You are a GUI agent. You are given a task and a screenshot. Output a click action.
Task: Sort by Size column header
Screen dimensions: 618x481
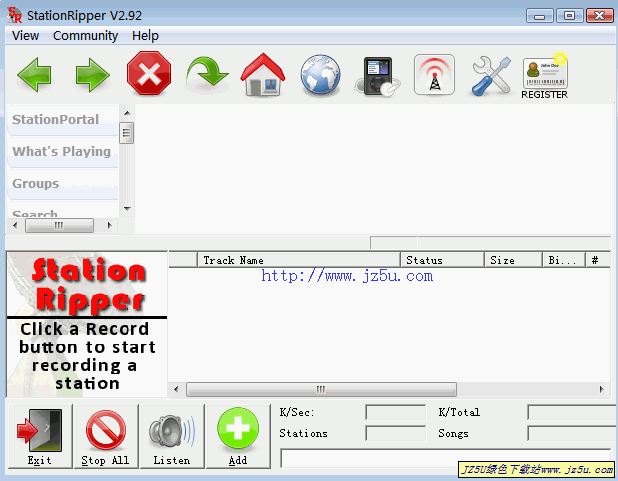pyautogui.click(x=513, y=260)
